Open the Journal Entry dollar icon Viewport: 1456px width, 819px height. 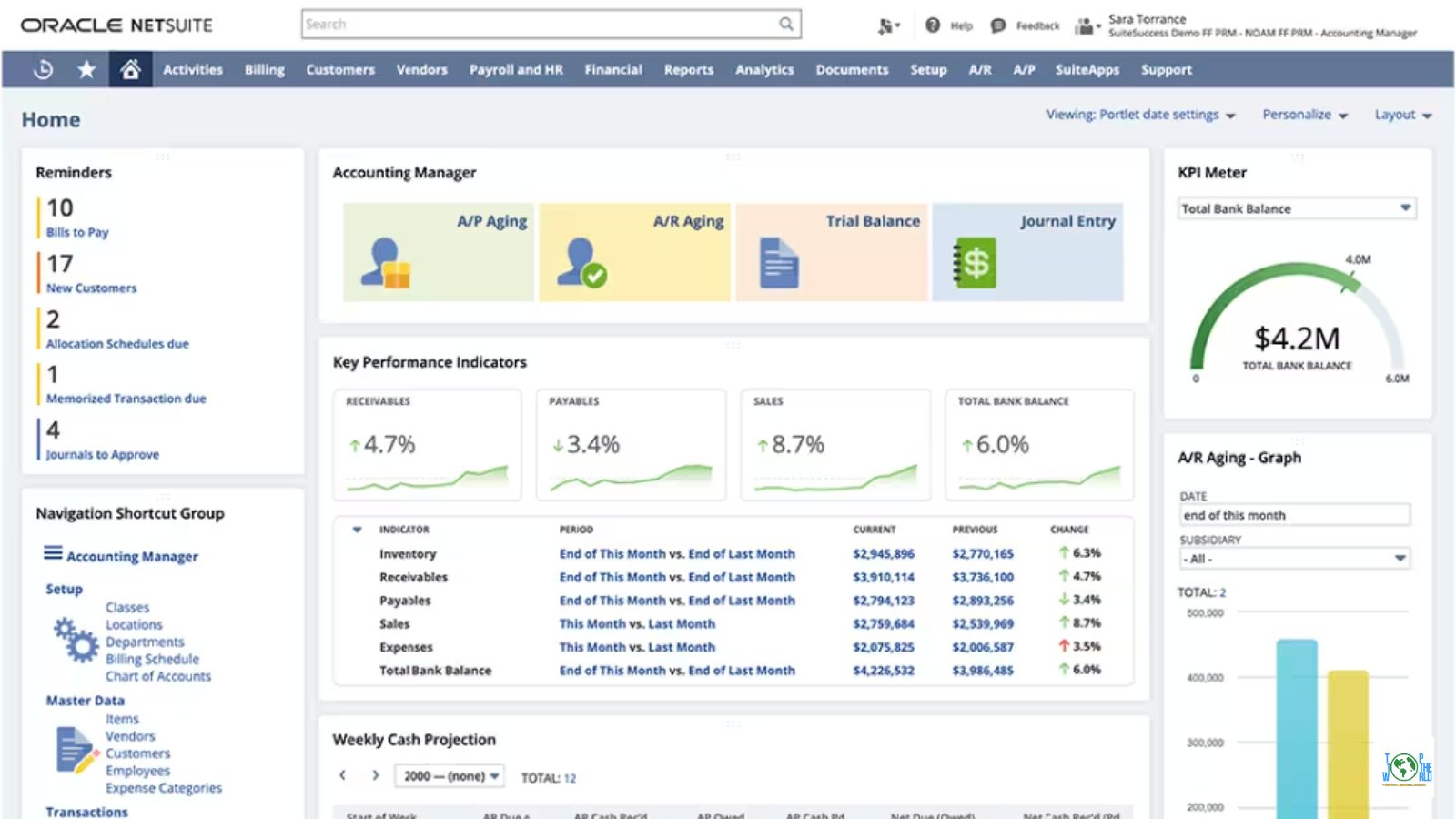(x=975, y=263)
